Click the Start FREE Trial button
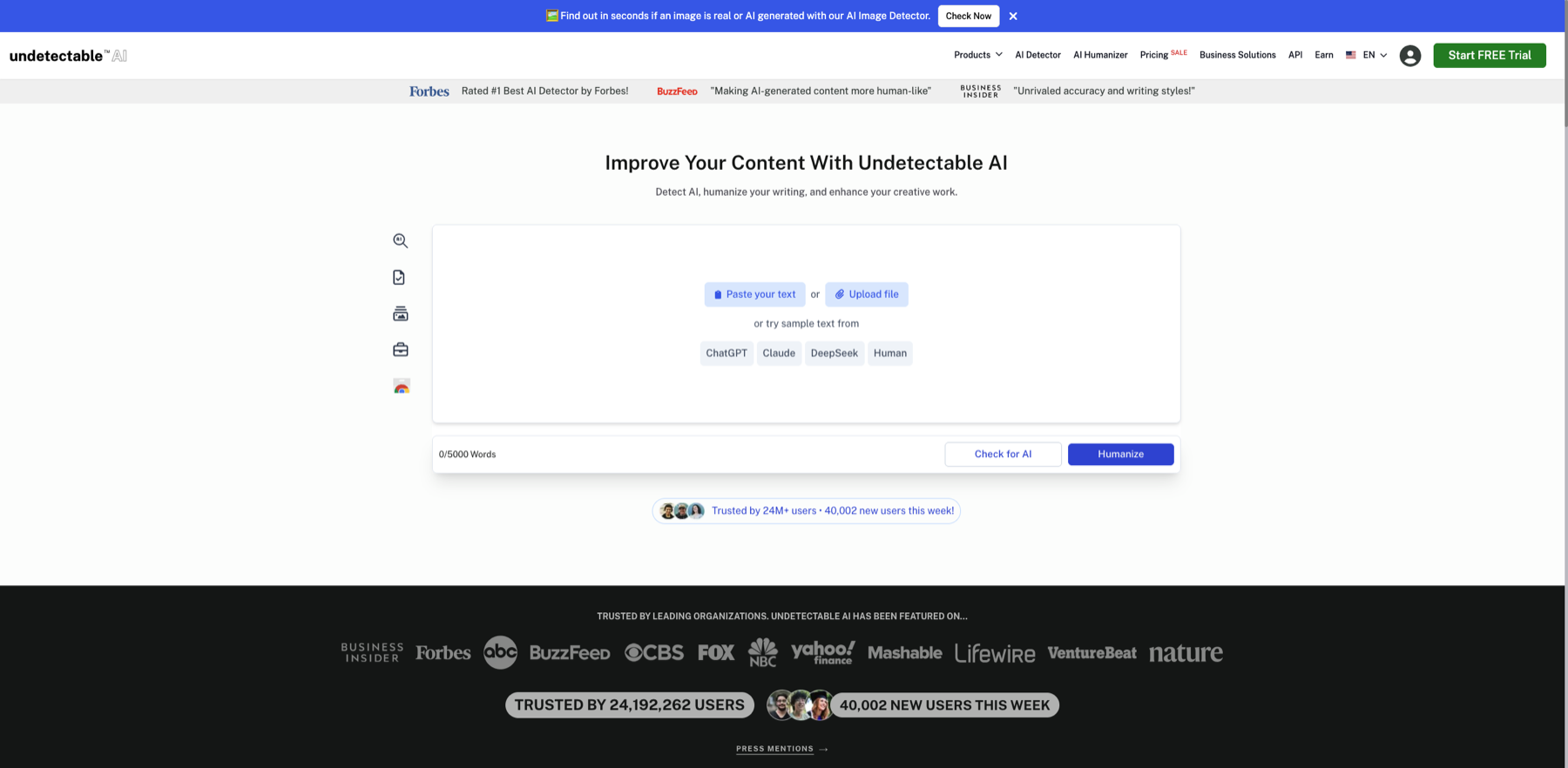The height and width of the screenshot is (768, 1568). point(1490,55)
